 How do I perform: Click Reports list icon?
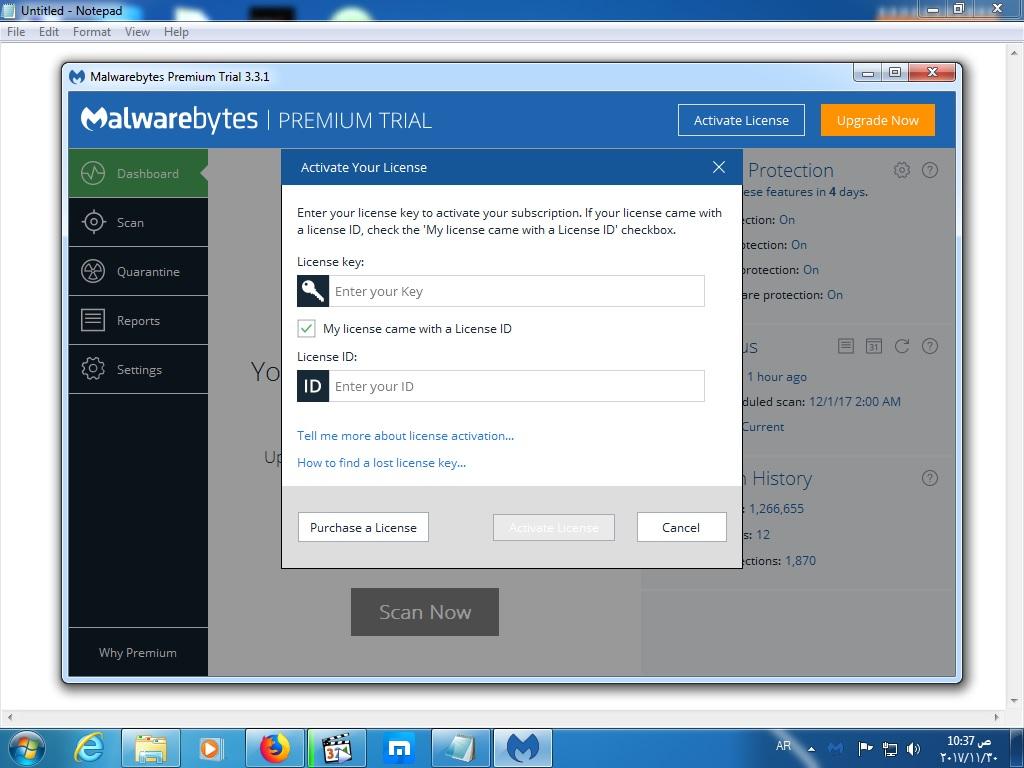pos(93,320)
